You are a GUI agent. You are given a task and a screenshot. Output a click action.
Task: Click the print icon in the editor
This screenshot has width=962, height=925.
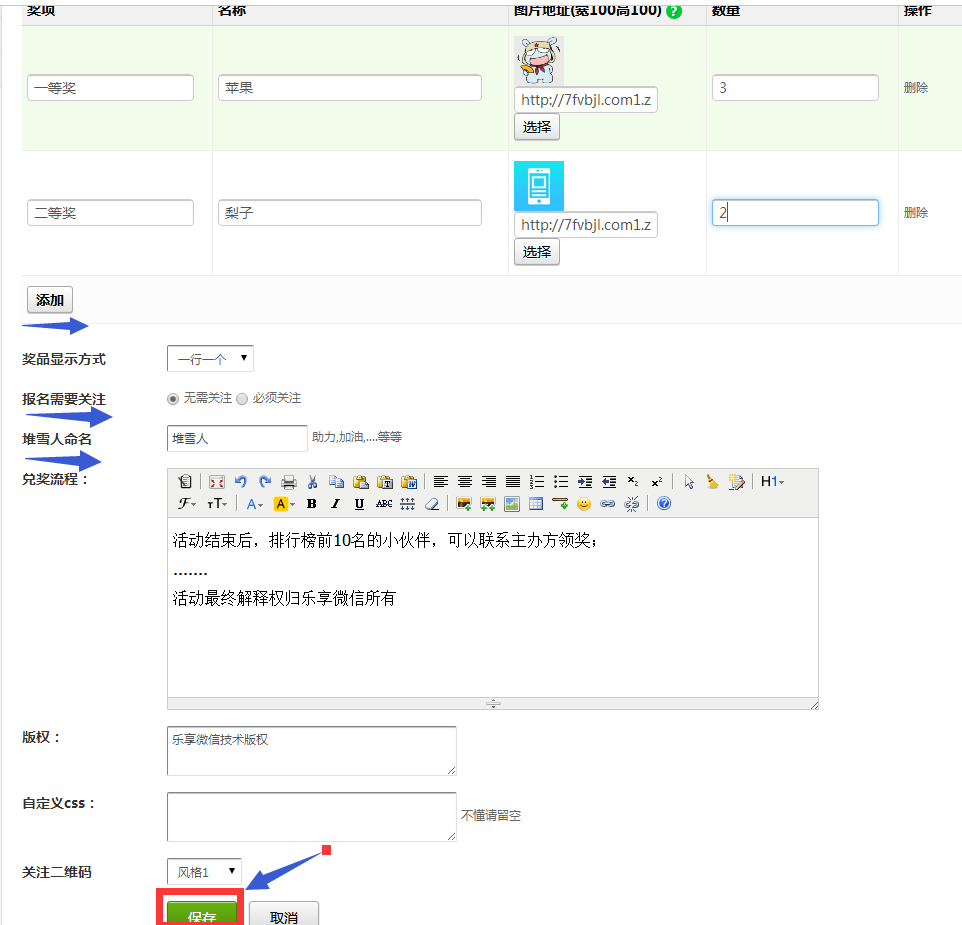point(289,482)
